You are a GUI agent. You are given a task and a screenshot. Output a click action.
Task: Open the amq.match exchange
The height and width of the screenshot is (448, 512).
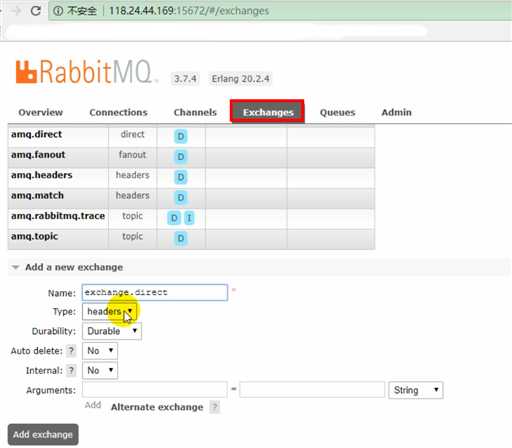coord(37,195)
